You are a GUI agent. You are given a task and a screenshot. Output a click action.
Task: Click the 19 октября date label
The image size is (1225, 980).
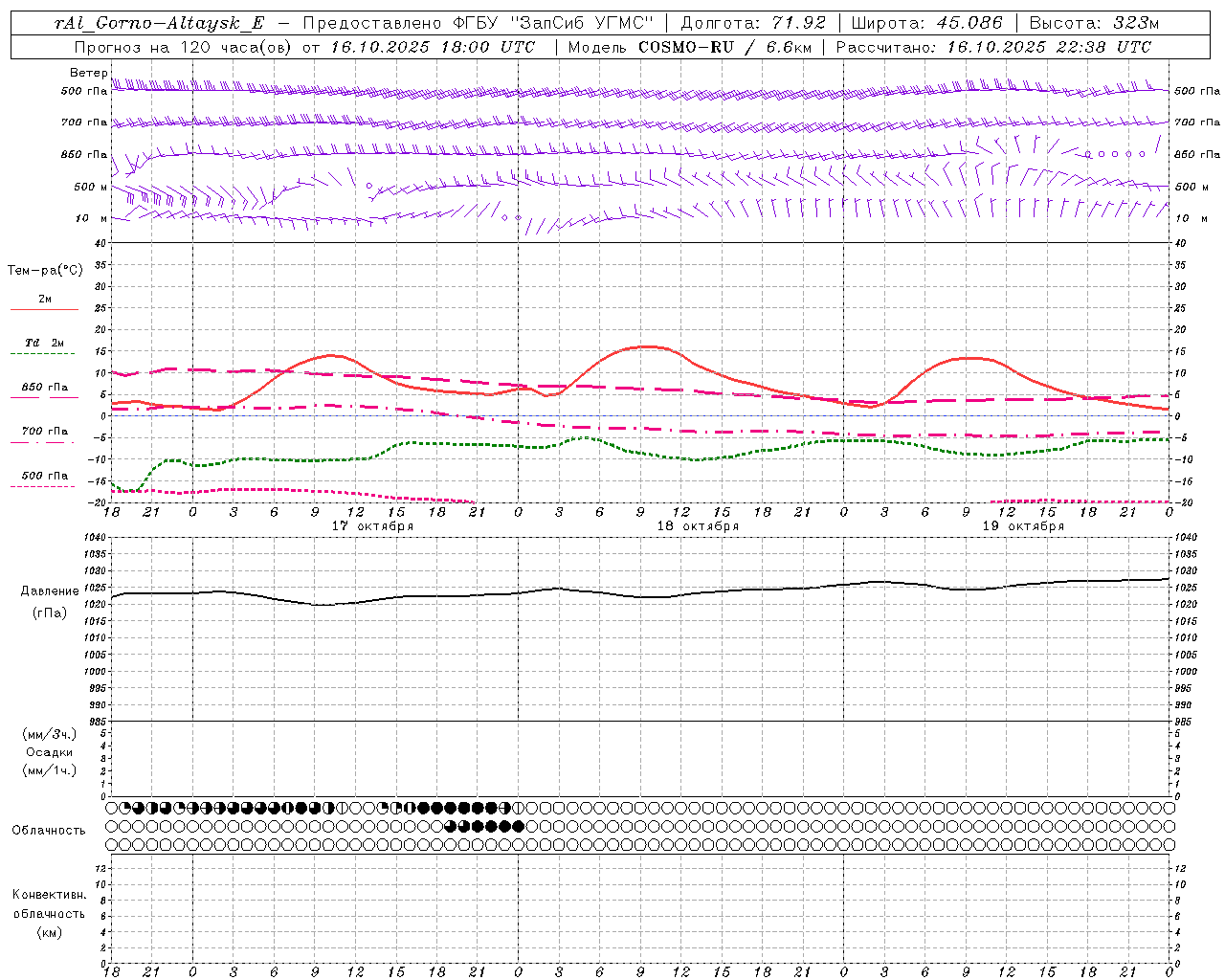pos(1023,526)
